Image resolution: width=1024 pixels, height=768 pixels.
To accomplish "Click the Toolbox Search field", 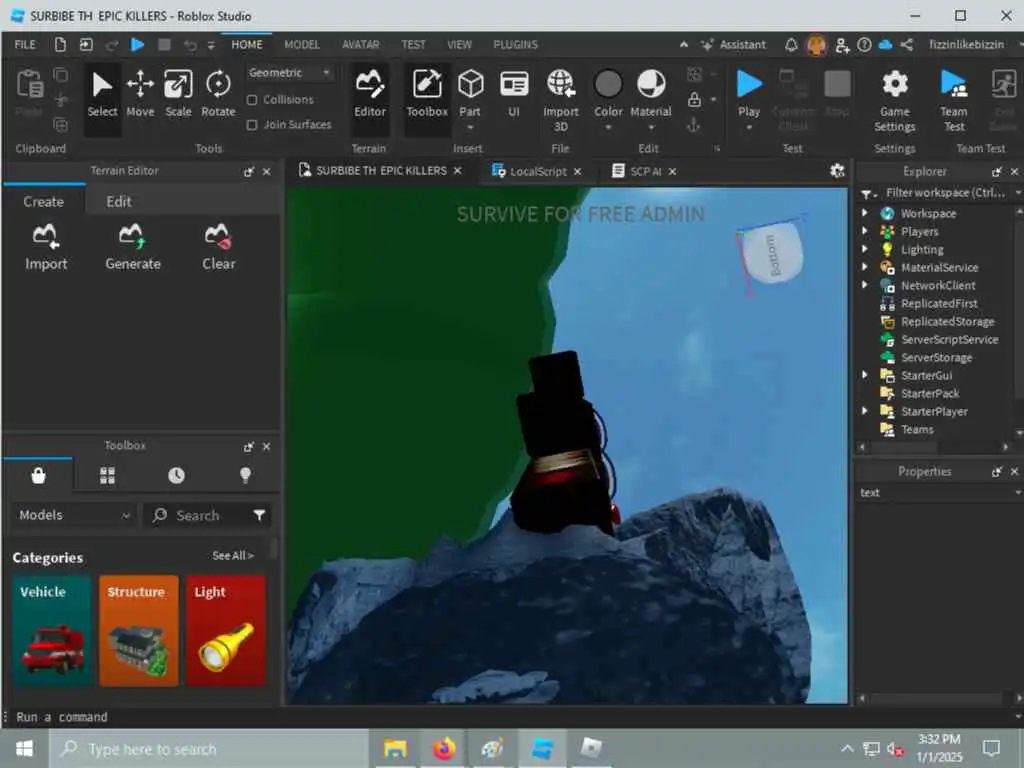I will click(x=197, y=515).
